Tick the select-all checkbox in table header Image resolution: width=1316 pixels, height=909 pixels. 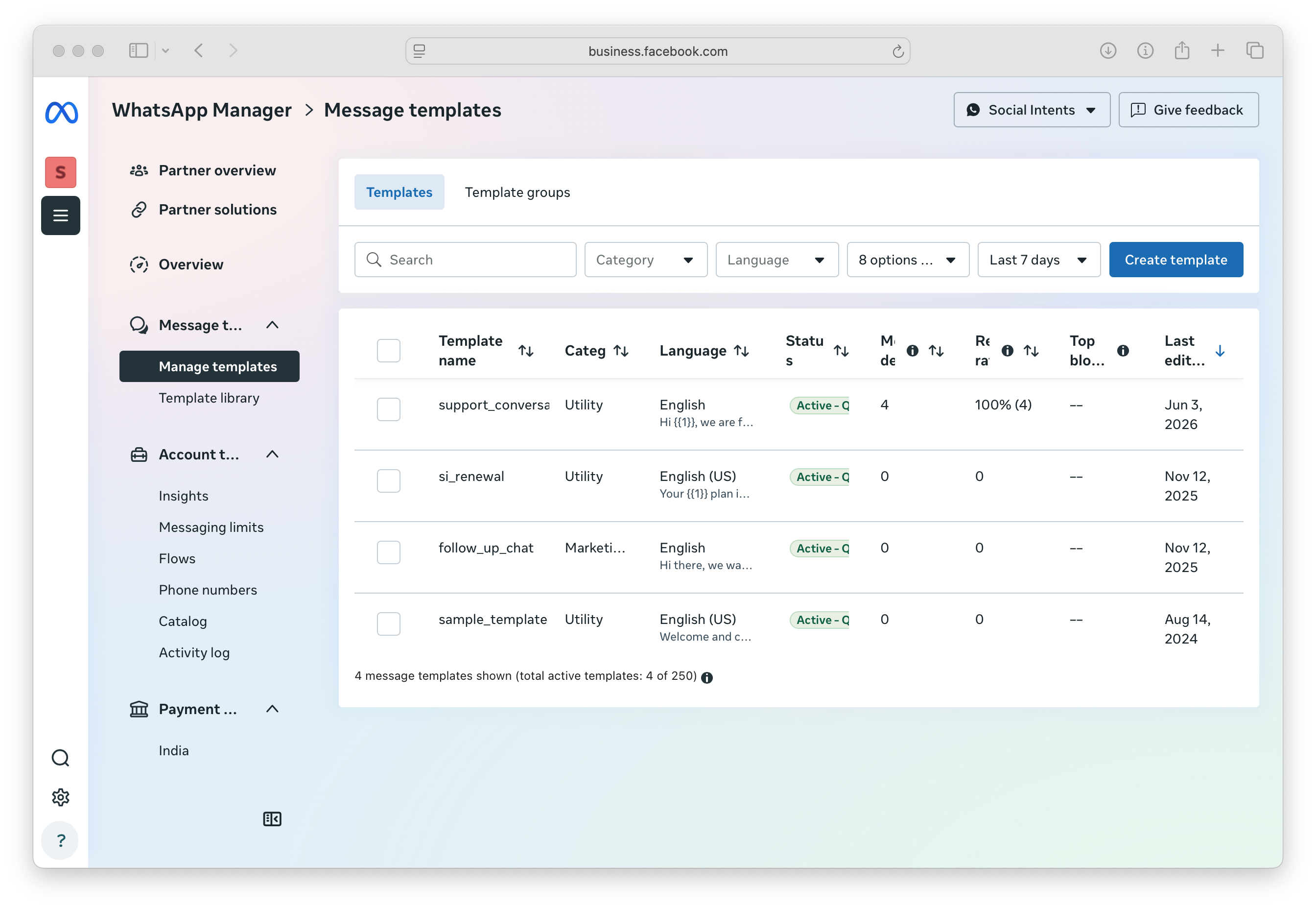(388, 350)
